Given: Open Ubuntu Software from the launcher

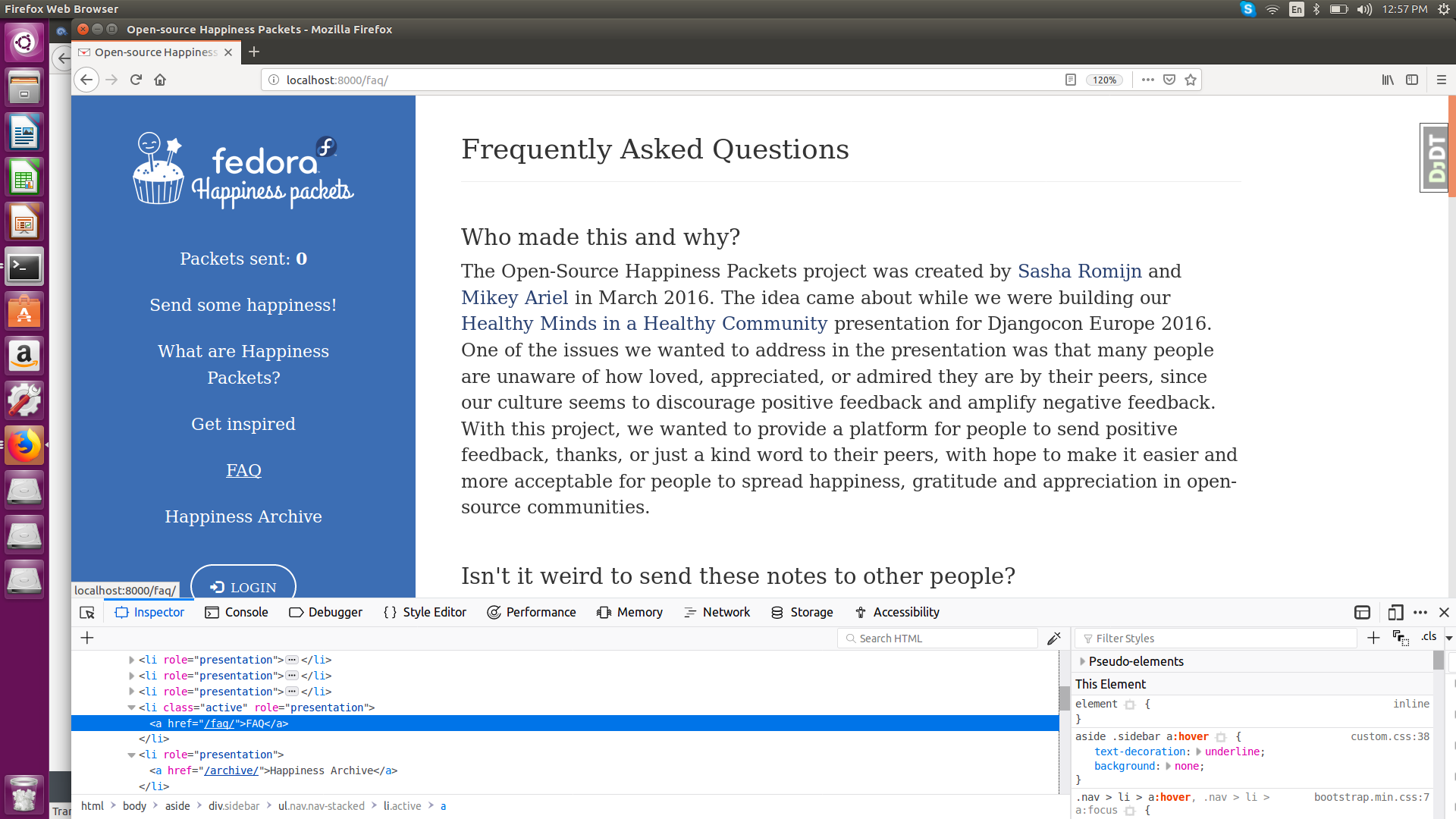Looking at the screenshot, I should coord(24,312).
